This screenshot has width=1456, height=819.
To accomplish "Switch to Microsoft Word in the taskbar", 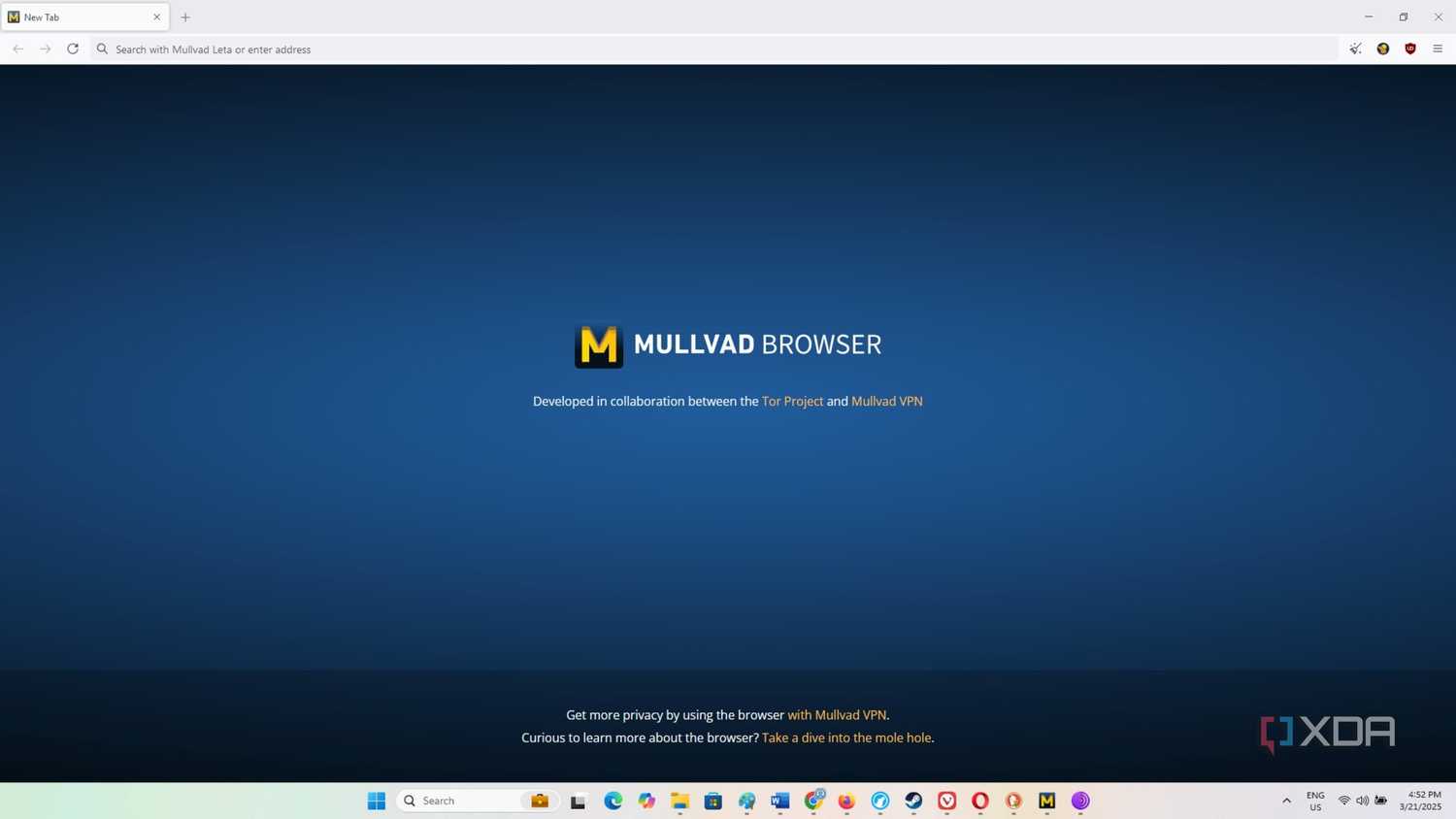I will click(x=780, y=801).
